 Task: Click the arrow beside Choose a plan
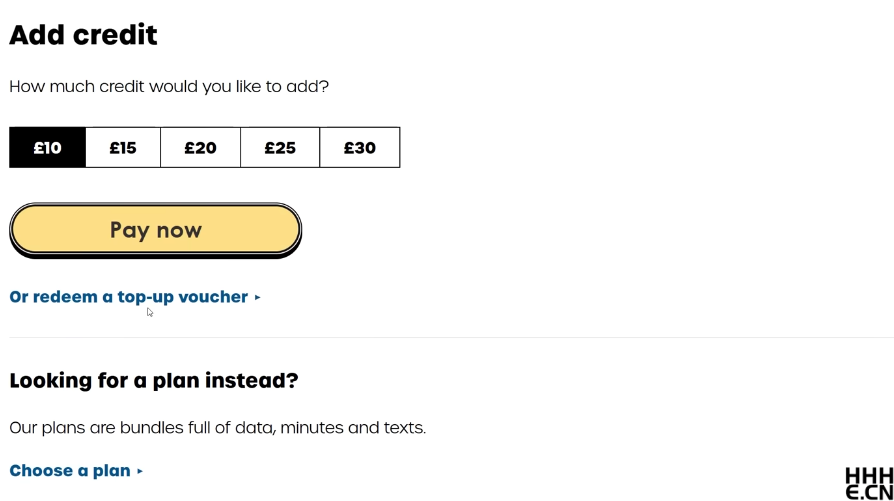pyautogui.click(x=140, y=471)
